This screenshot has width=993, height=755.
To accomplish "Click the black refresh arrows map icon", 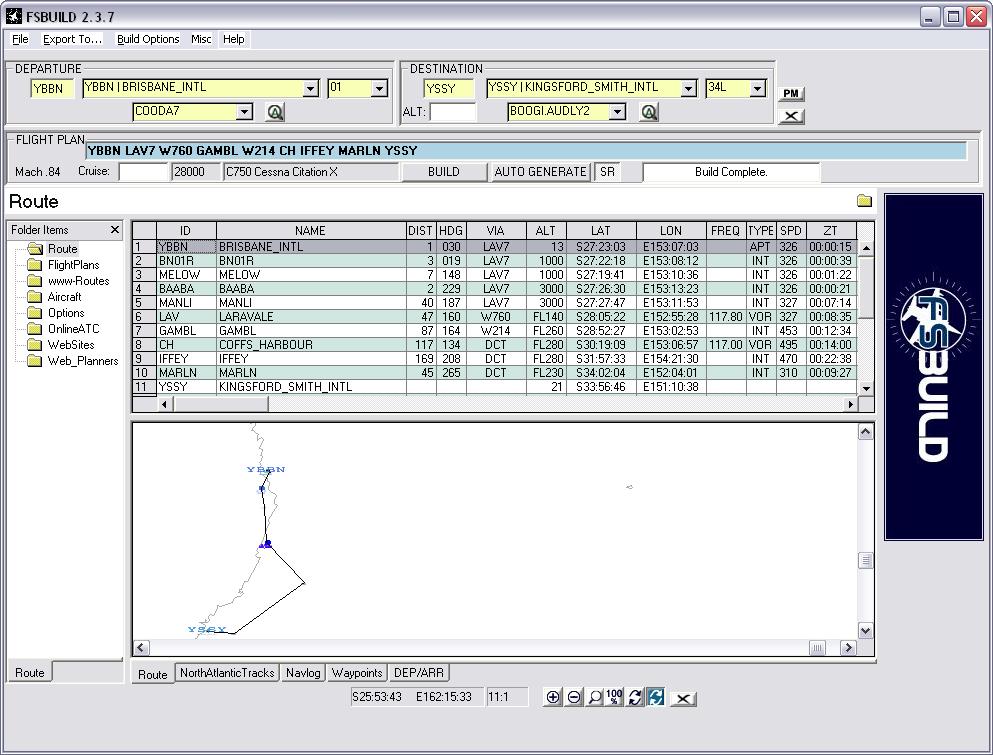I will [635, 697].
